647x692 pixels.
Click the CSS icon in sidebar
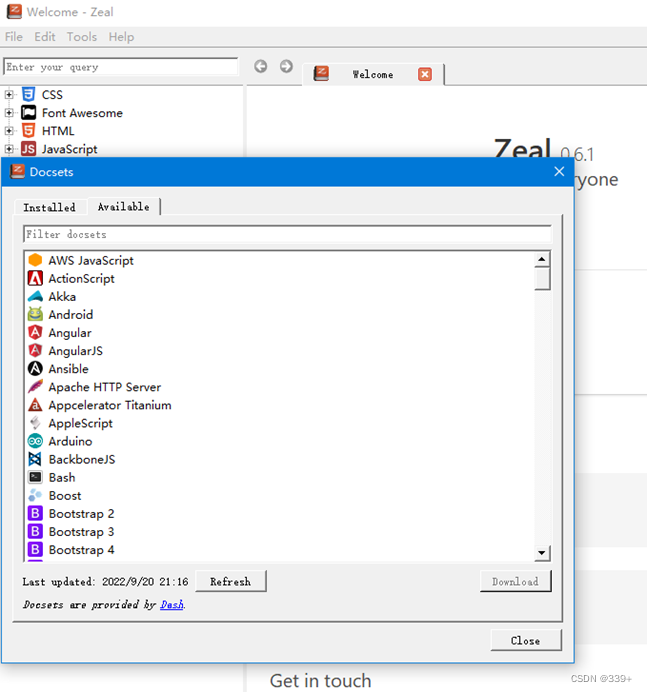(29, 94)
